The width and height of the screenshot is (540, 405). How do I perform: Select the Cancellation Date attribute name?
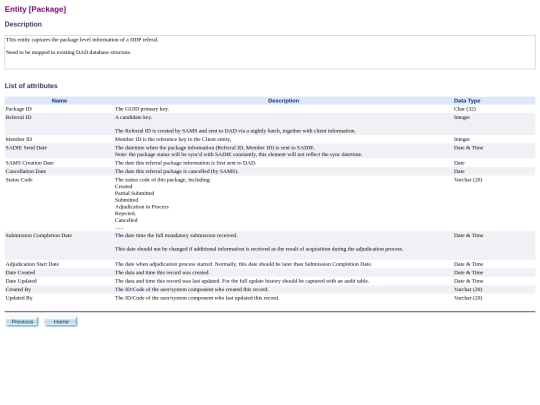pyautogui.click(x=26, y=171)
